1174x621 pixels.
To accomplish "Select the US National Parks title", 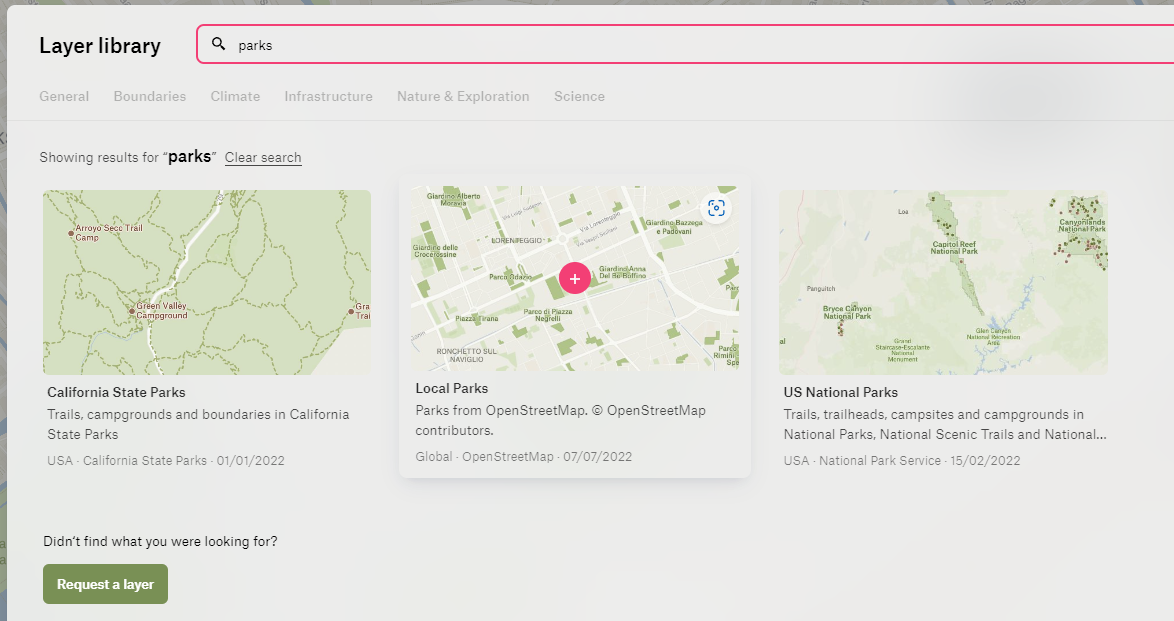I will click(x=840, y=392).
